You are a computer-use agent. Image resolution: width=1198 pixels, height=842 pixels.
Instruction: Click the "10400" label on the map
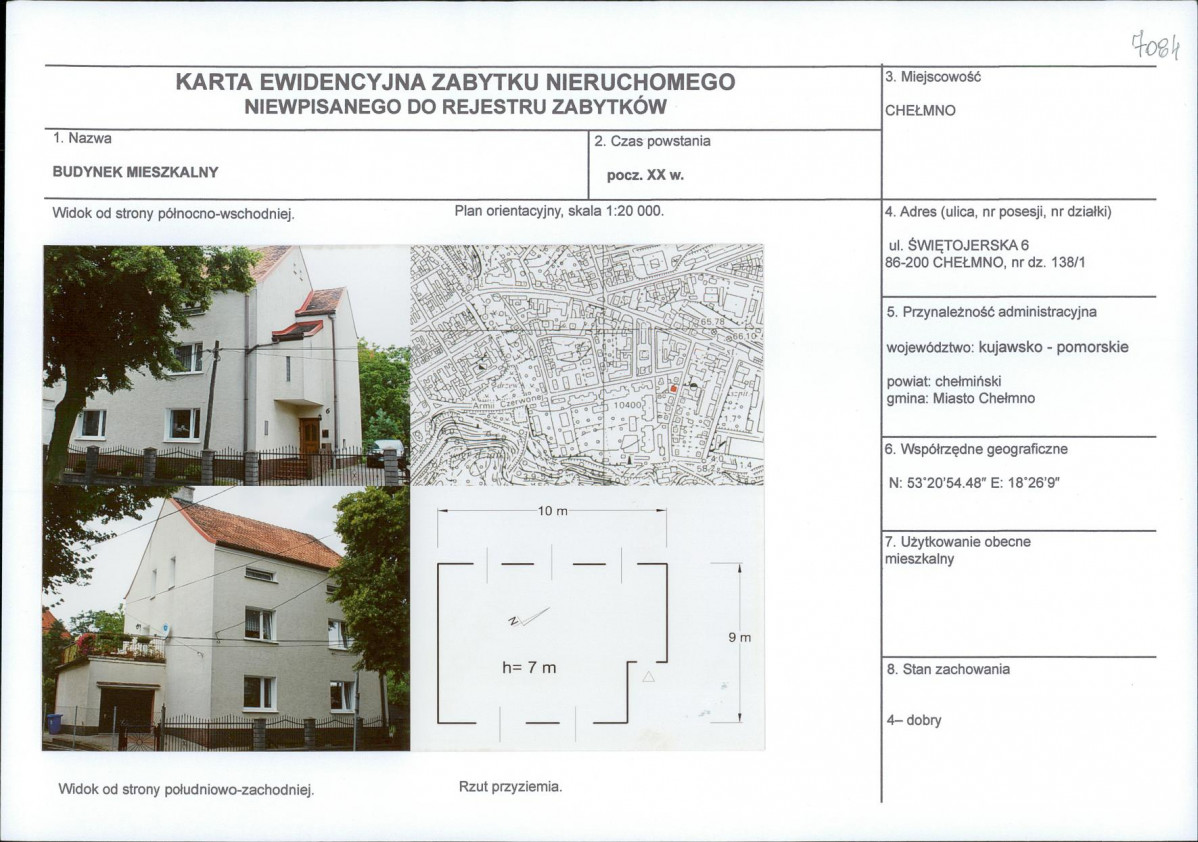pos(628,406)
